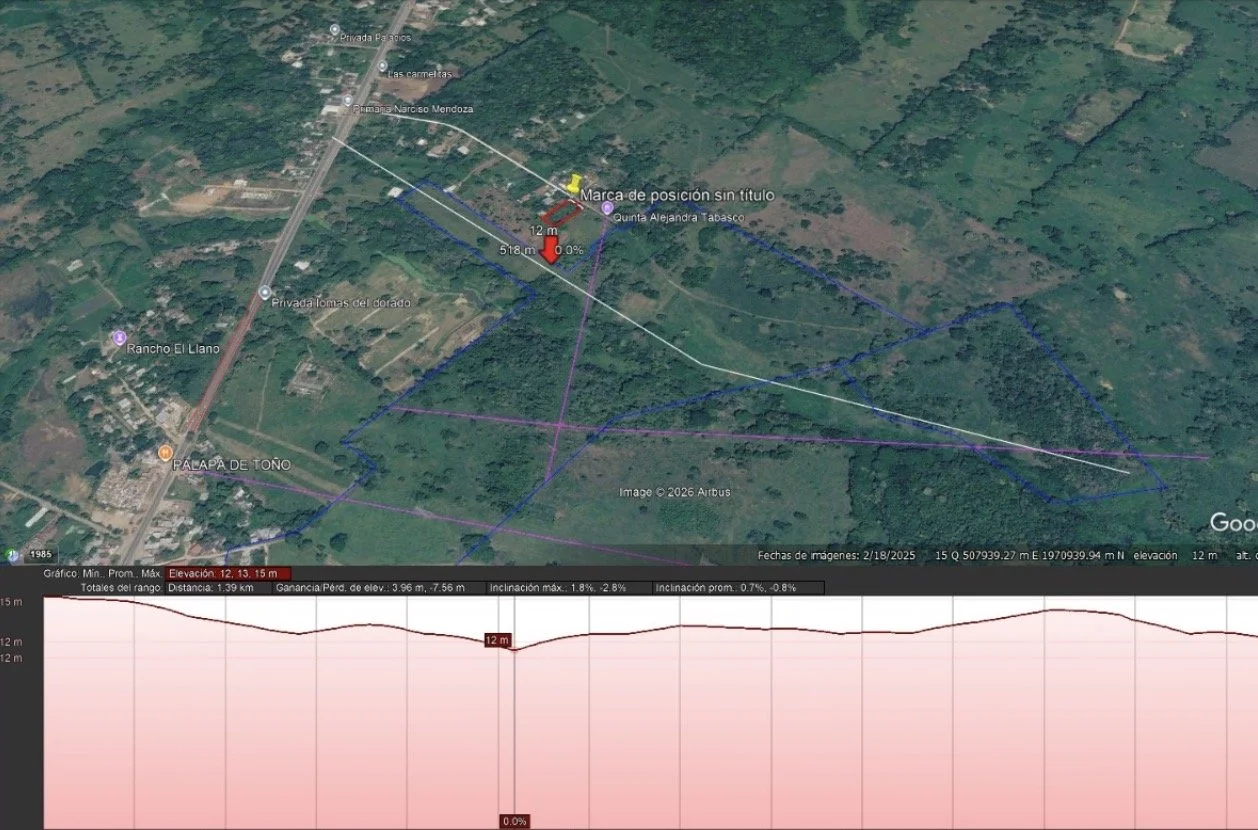Select the Rancho El Llano place icon

119,338
